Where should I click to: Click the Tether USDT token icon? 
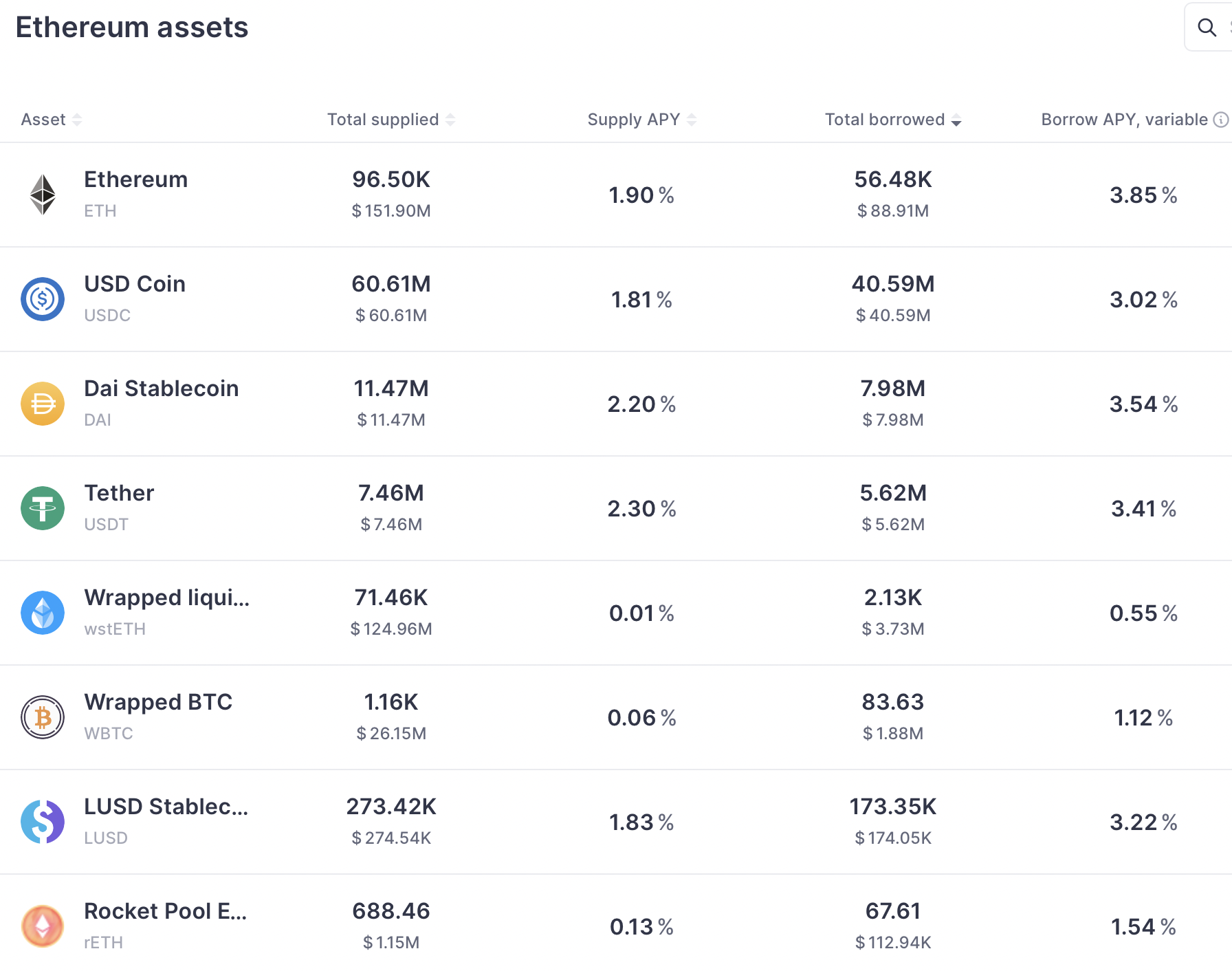[x=43, y=508]
